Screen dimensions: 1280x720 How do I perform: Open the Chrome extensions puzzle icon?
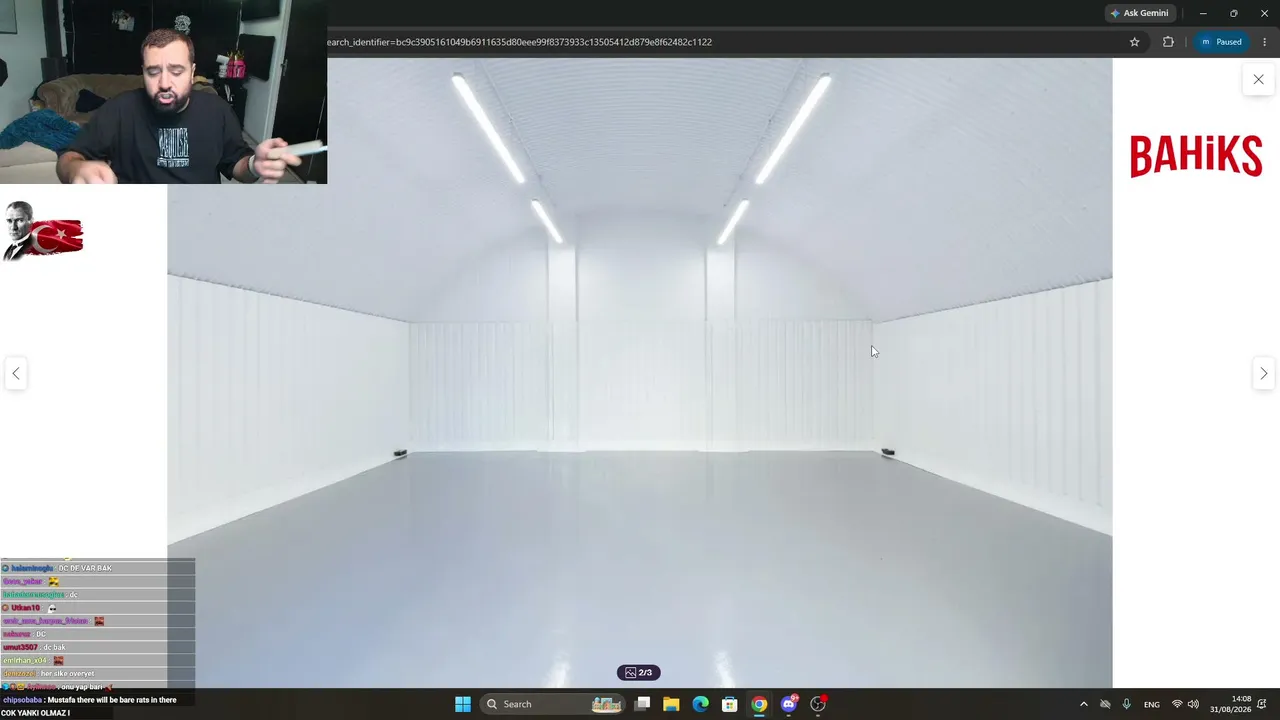[x=1168, y=42]
